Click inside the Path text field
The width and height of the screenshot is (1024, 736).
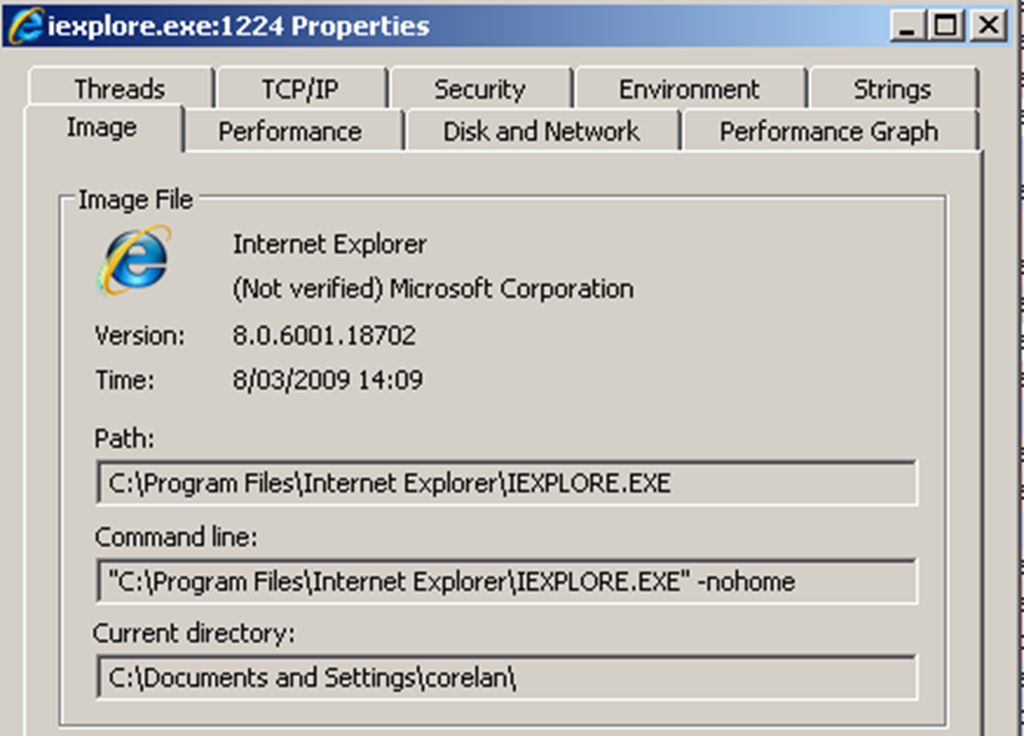(506, 484)
